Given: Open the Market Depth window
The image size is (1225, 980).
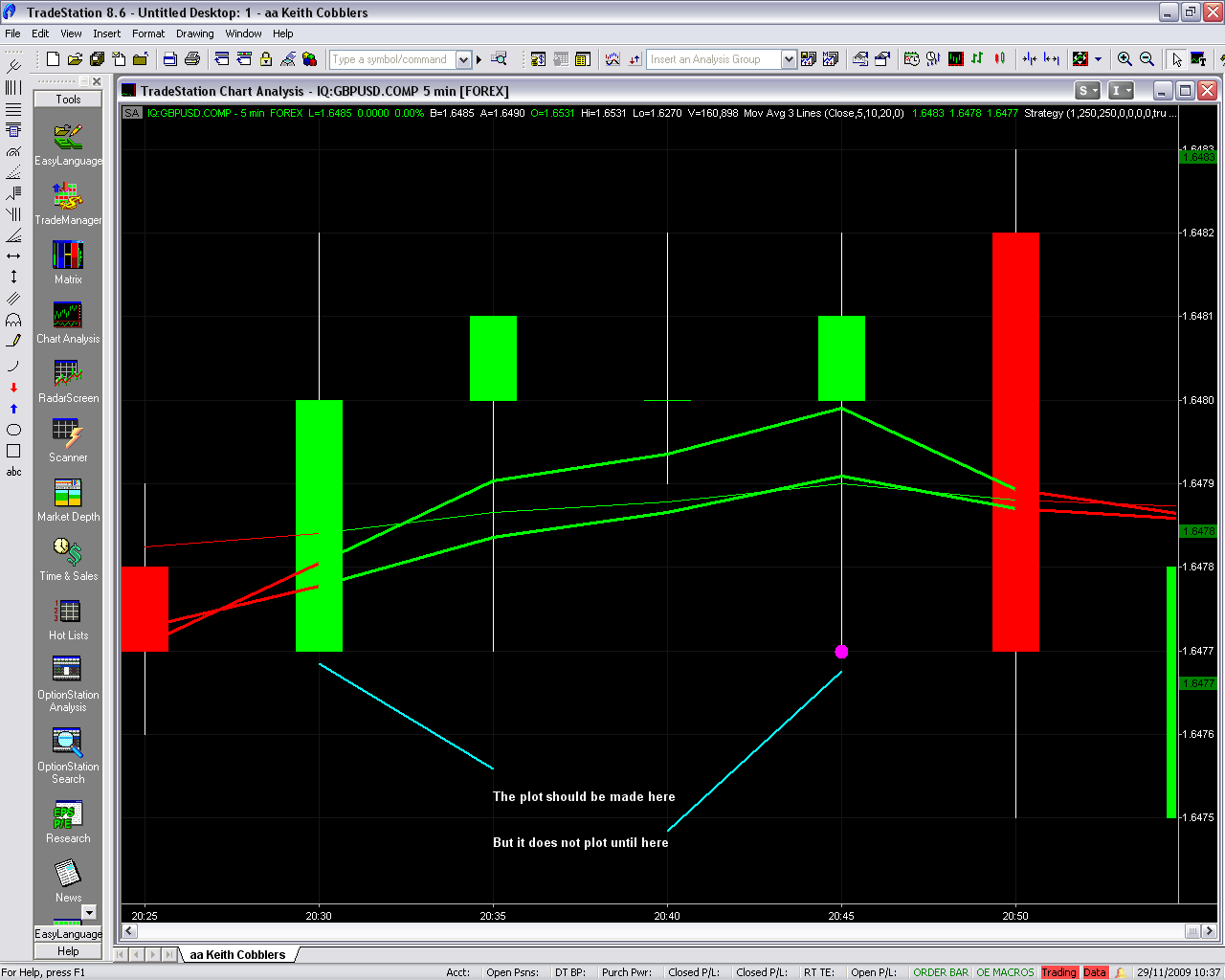Looking at the screenshot, I should tap(68, 499).
